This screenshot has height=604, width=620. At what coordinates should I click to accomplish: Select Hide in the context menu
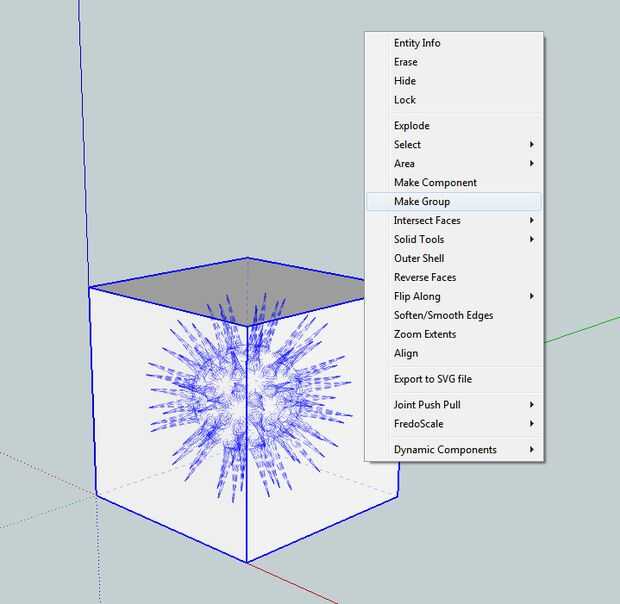(454, 81)
